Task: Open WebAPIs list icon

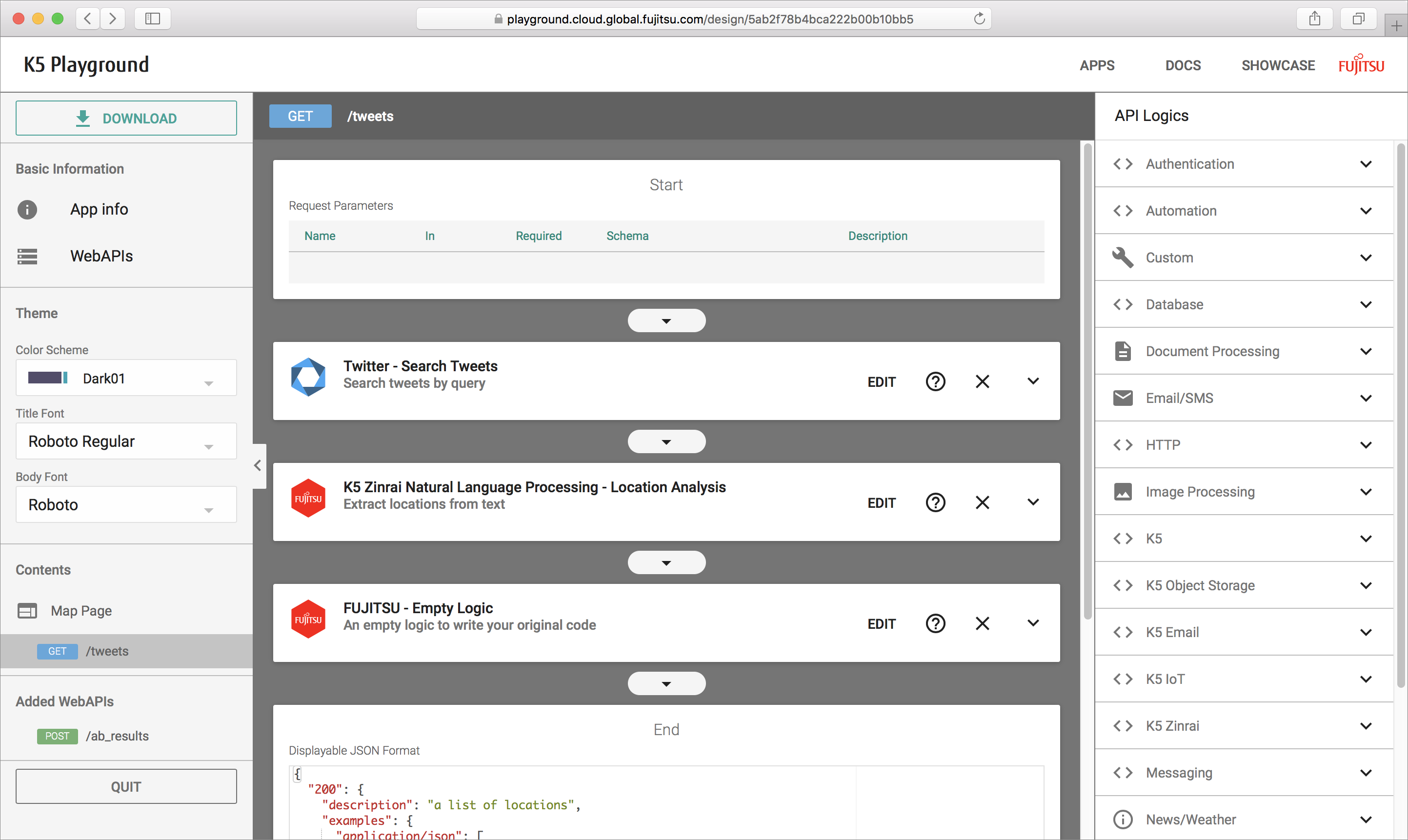Action: pos(27,257)
